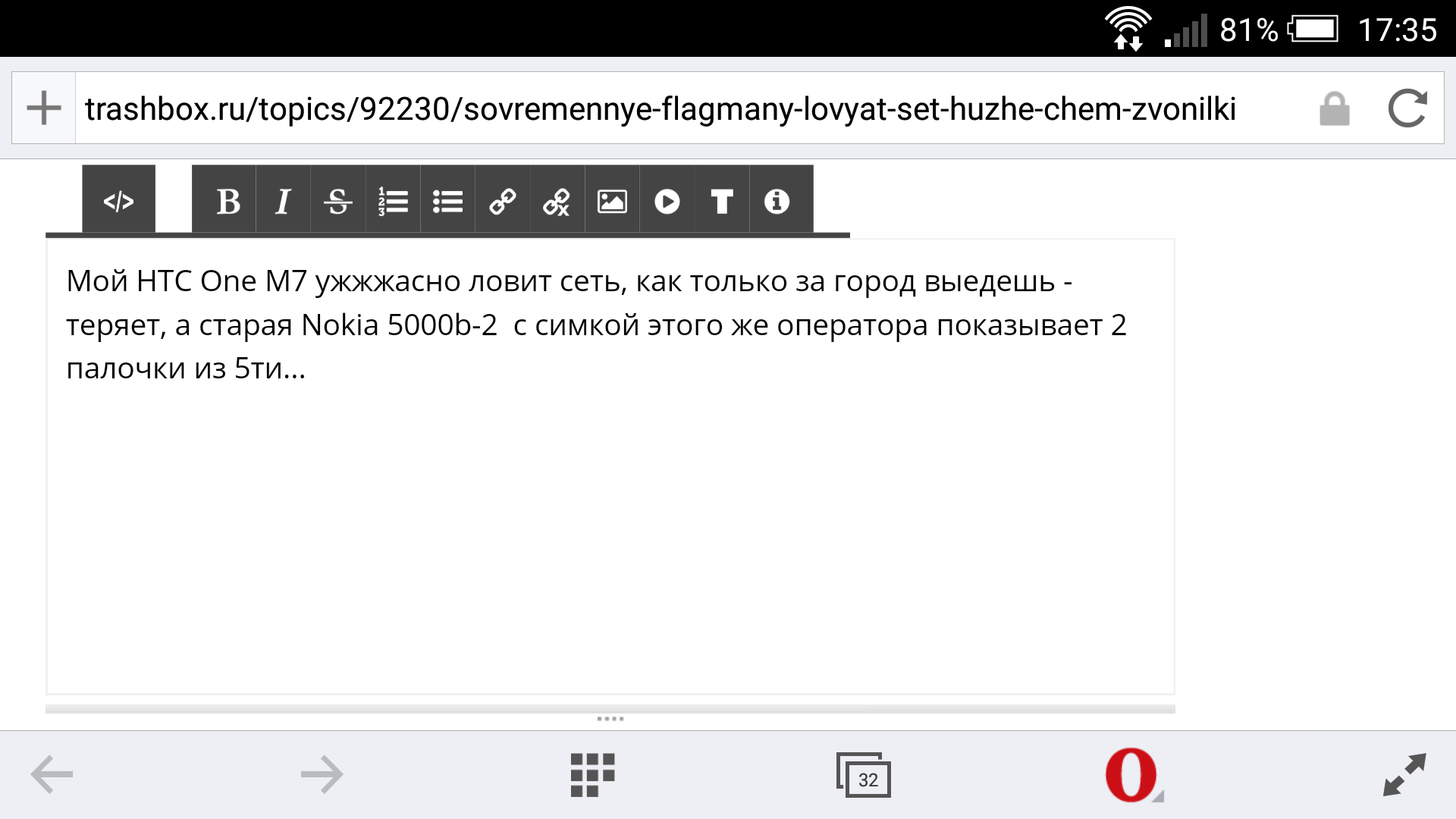The height and width of the screenshot is (819, 1456).
Task: Insert an image into the comment
Action: [612, 201]
